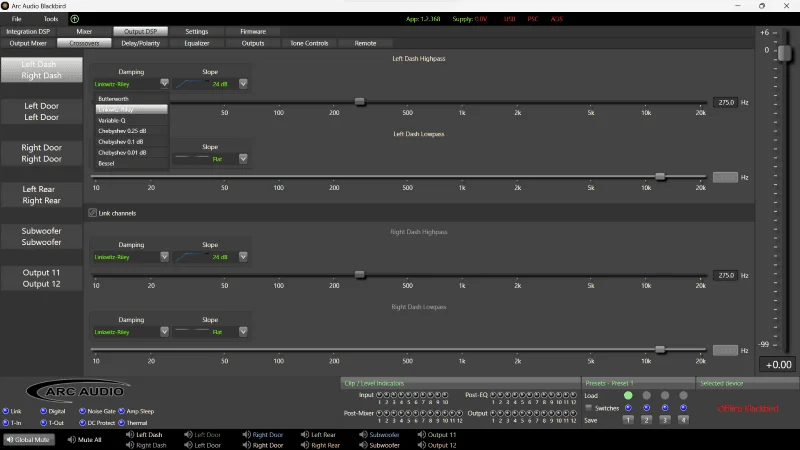Mute the upper Right Door speaker icon
Image resolution: width=800 pixels, height=450 pixels.
pyautogui.click(x=246, y=435)
